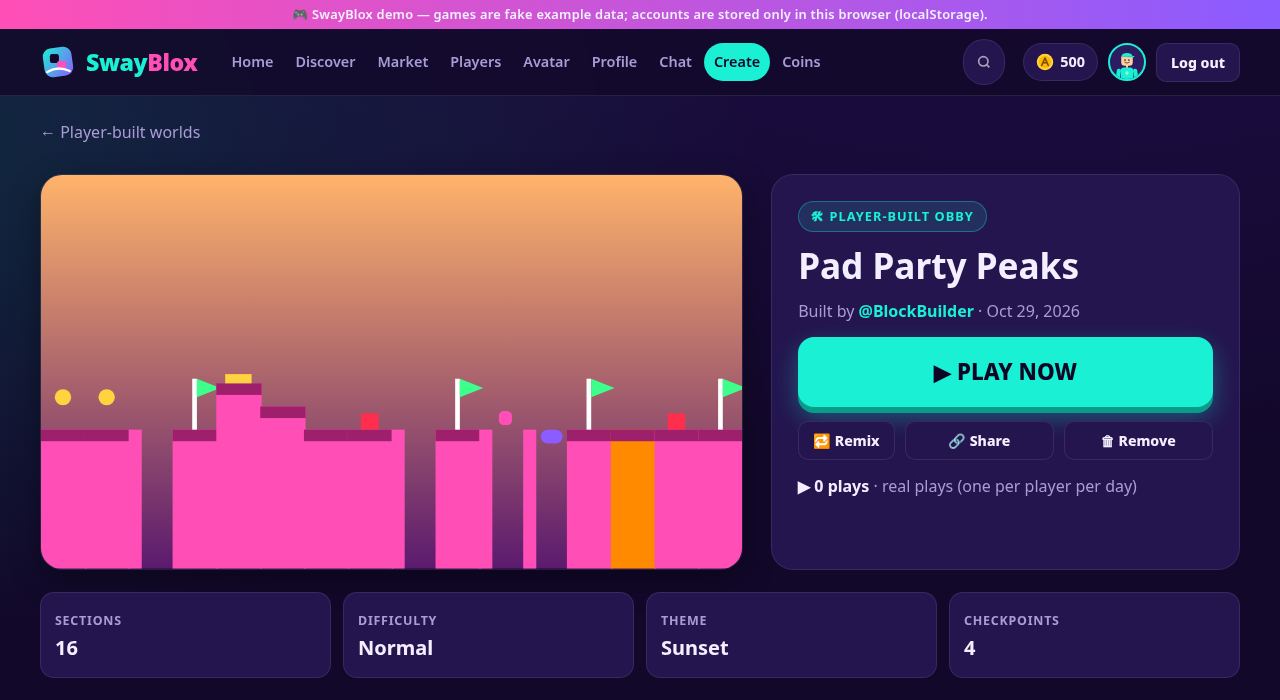Select the highlighted Create tab
1280x700 pixels.
pyautogui.click(x=737, y=62)
